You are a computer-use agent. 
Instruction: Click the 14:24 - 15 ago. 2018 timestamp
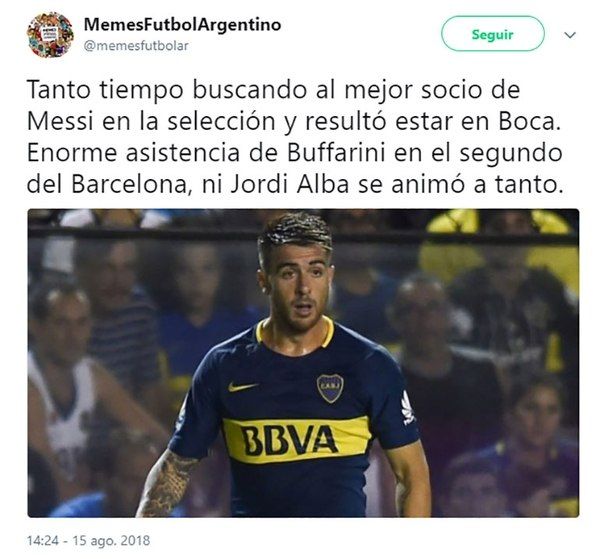[x=88, y=540]
